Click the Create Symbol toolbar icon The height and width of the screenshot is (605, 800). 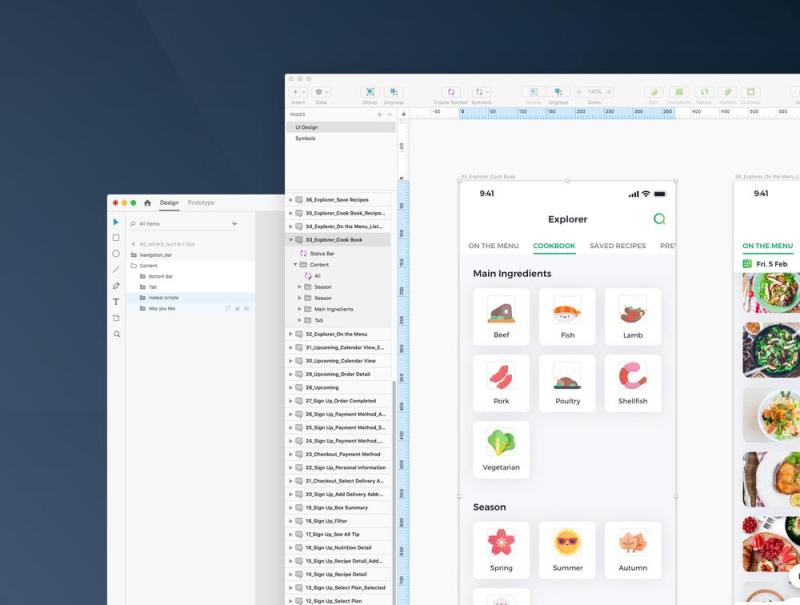[x=451, y=92]
